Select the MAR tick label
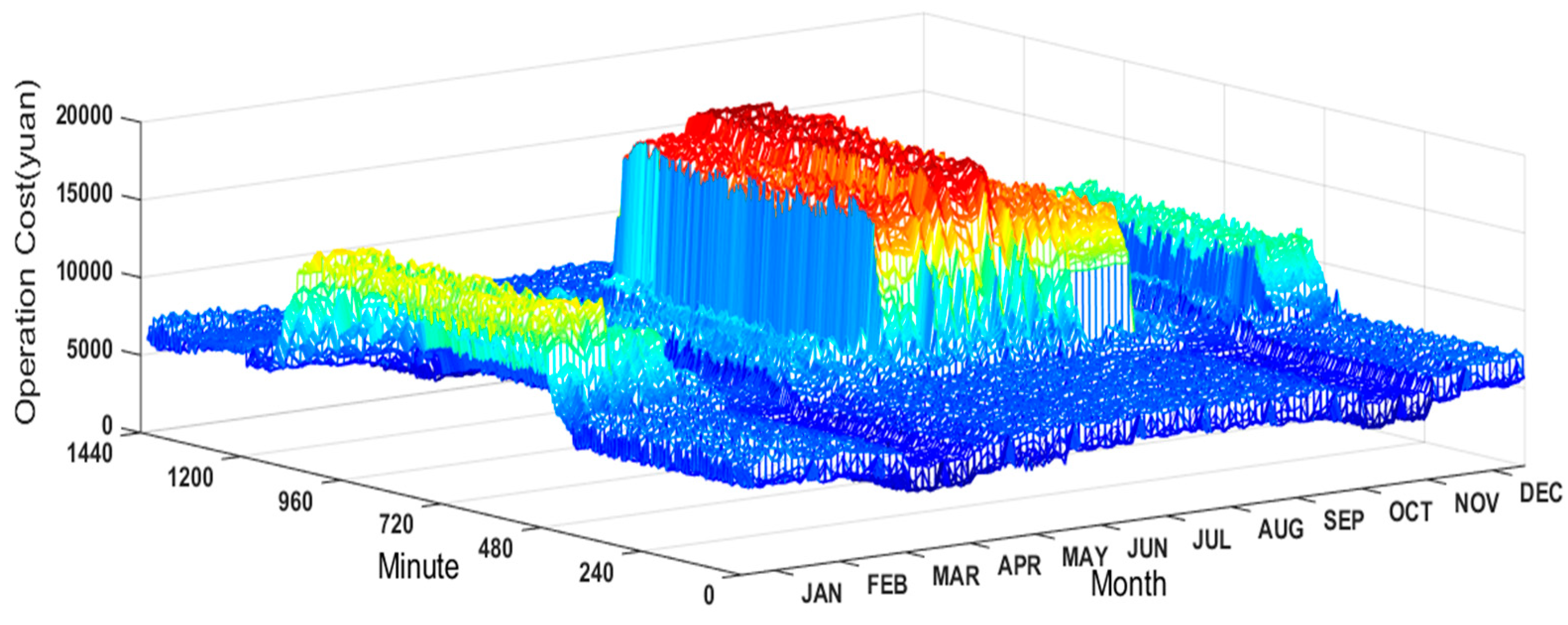The height and width of the screenshot is (625, 1568). 955,576
